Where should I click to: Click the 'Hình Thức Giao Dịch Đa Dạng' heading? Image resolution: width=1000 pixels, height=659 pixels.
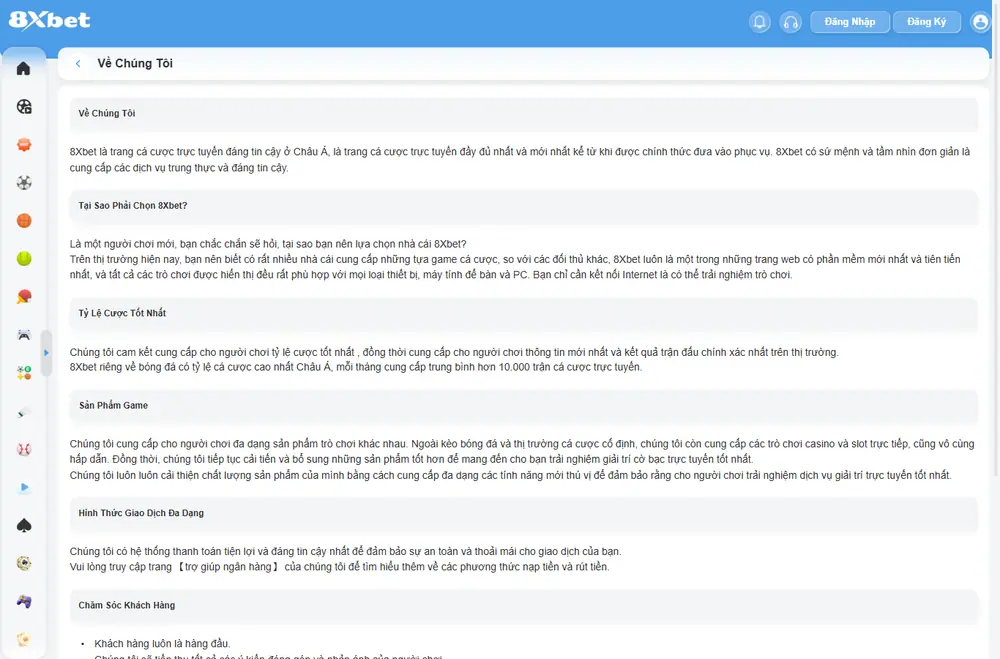click(141, 513)
